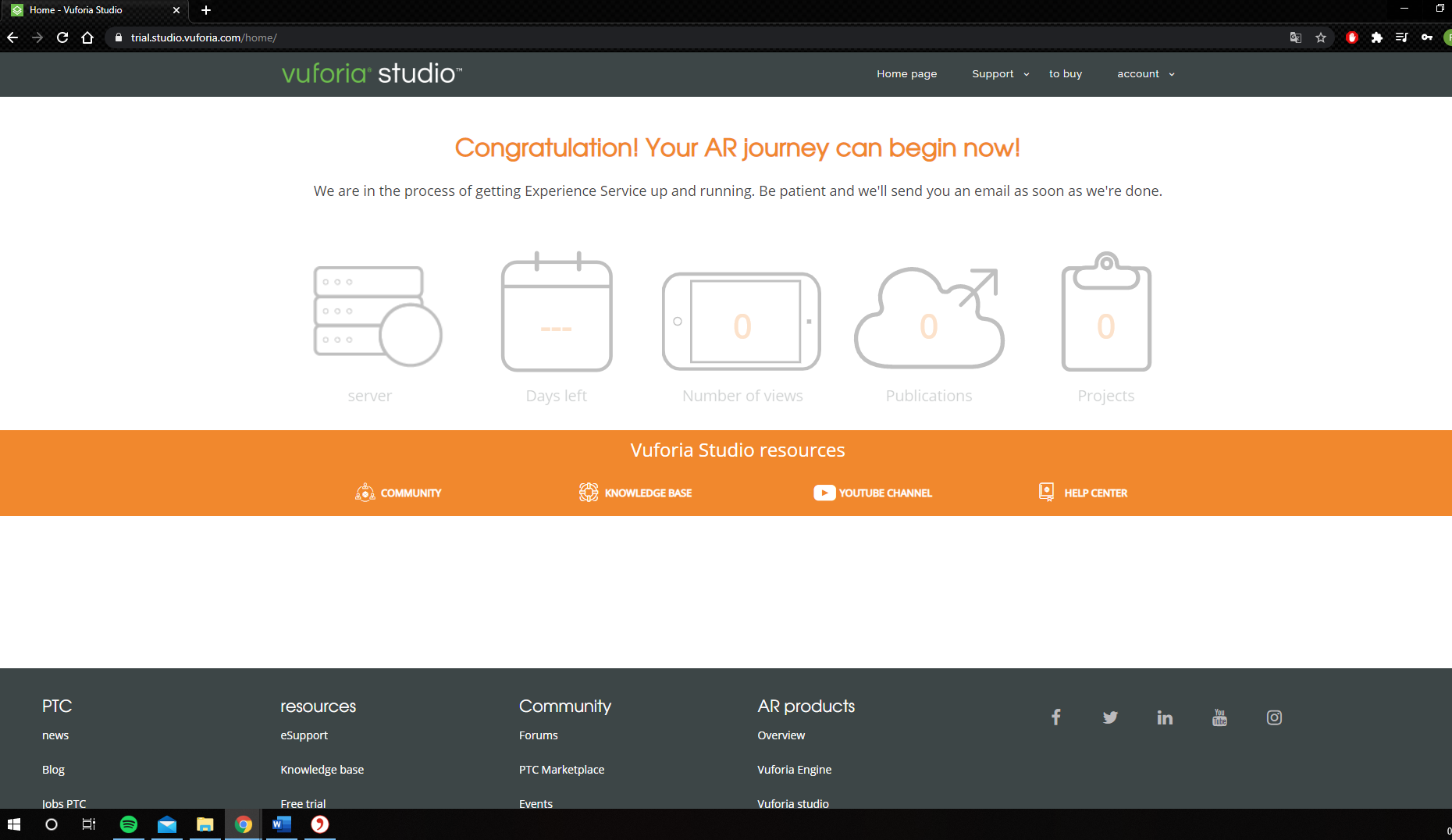The image size is (1452, 840).
Task: Visit PTC's Twitter page via footer icon
Action: [x=1110, y=717]
